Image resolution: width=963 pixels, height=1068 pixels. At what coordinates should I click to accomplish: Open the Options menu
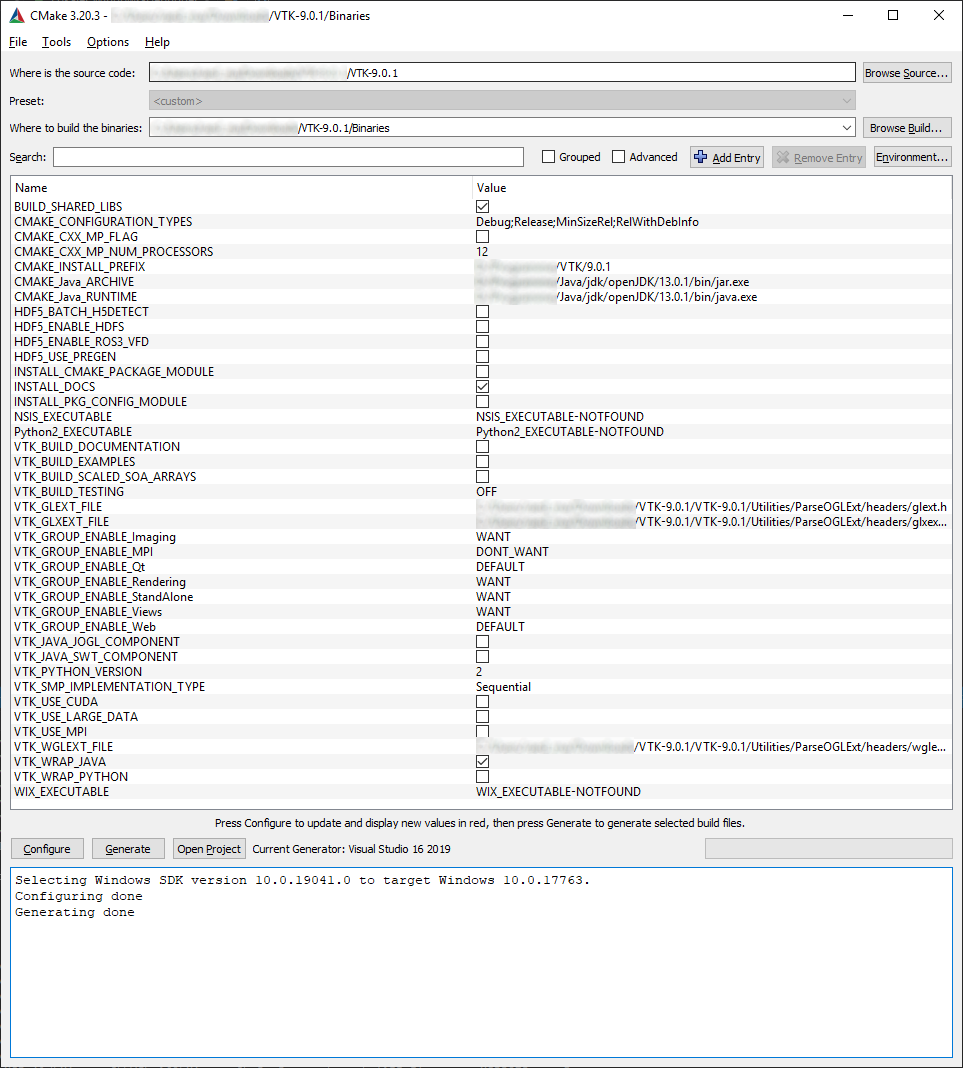(108, 42)
